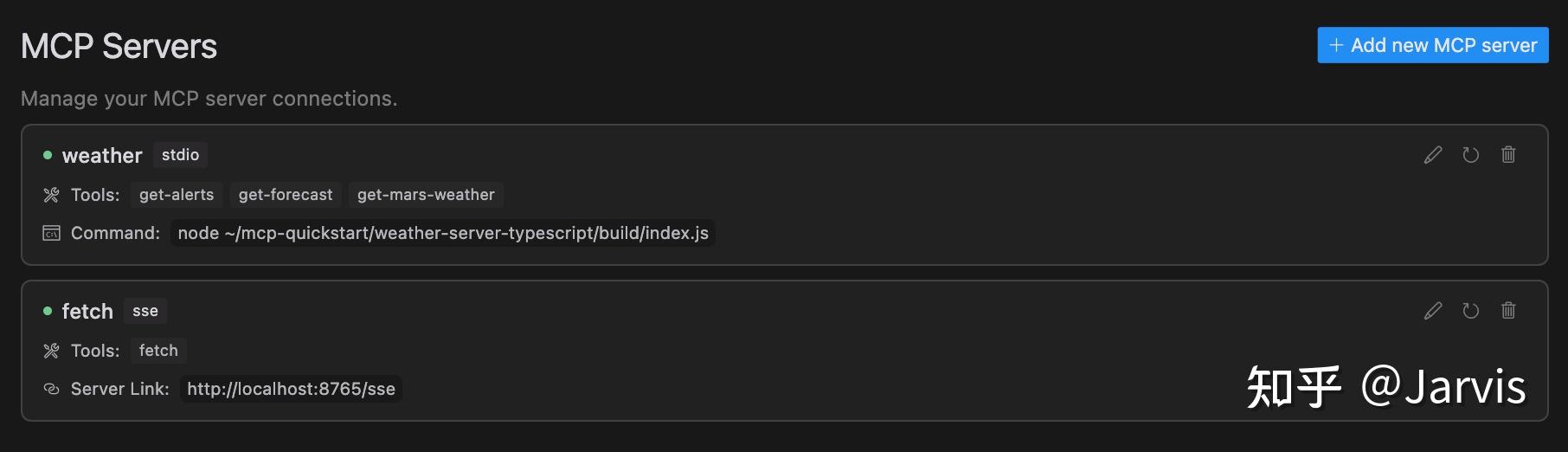Open the localhost:8765/sse server link

click(291, 389)
